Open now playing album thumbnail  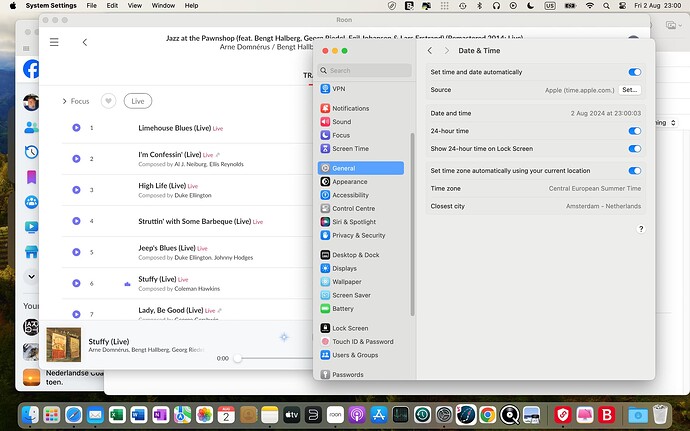[64, 345]
